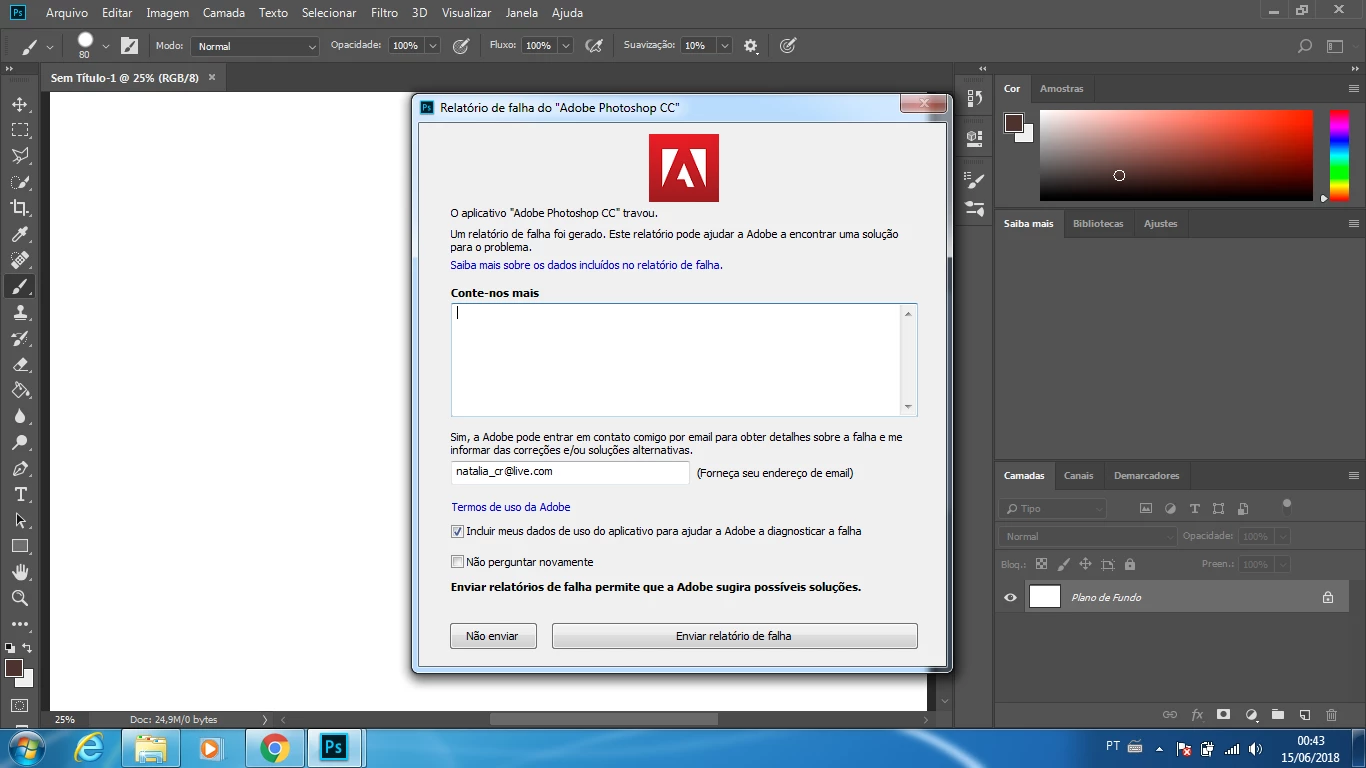Viewport: 1366px width, 768px height.
Task: Open smoothing options gear icon
Action: [751, 46]
